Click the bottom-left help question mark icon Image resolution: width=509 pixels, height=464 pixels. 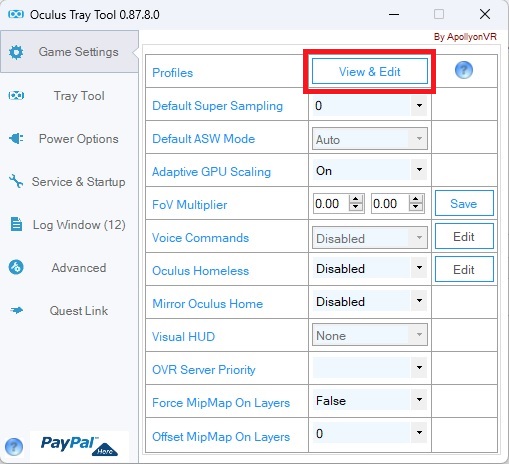tap(14, 447)
